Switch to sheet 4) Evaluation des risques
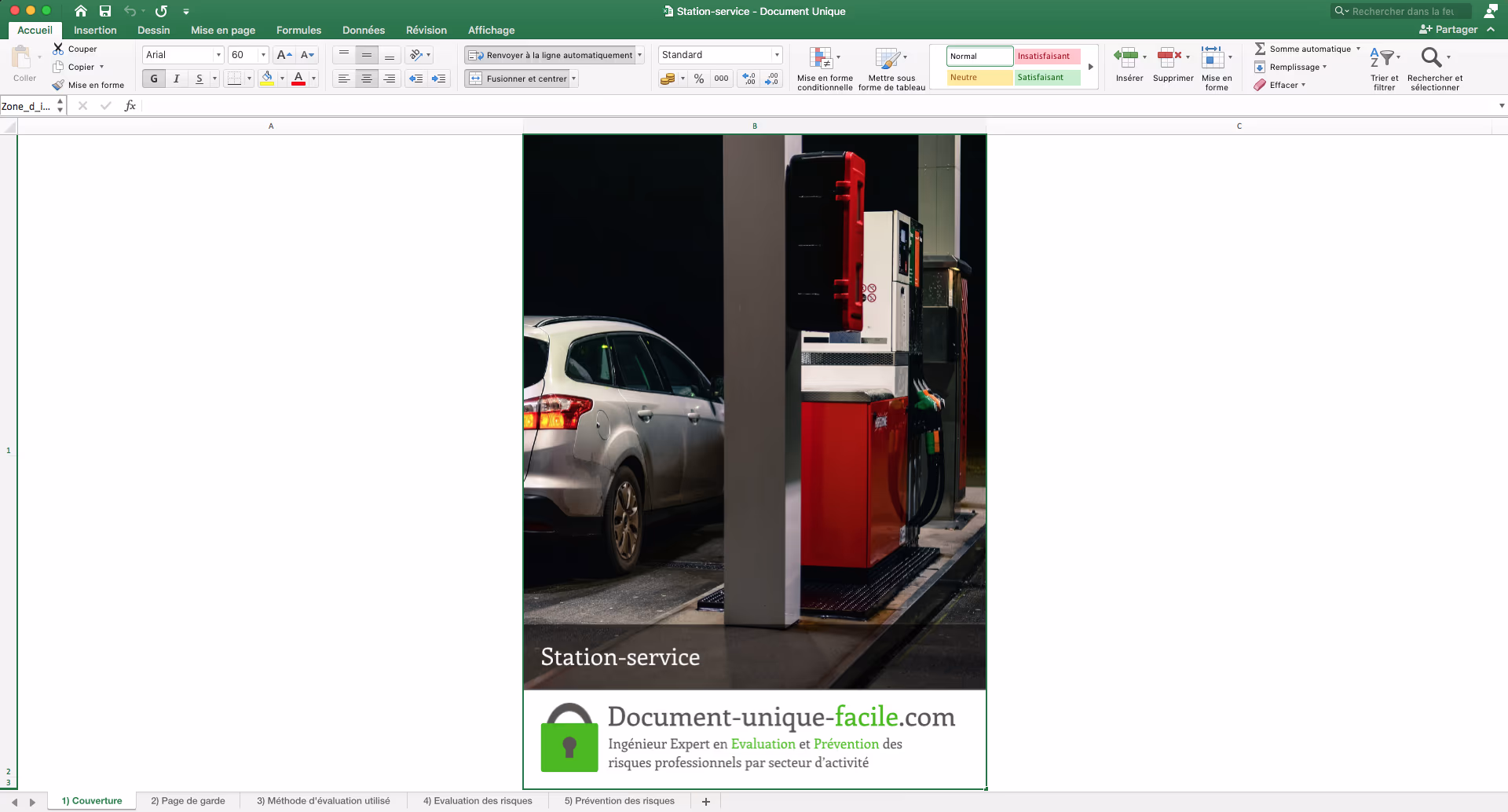This screenshot has height=812, width=1508. point(478,801)
